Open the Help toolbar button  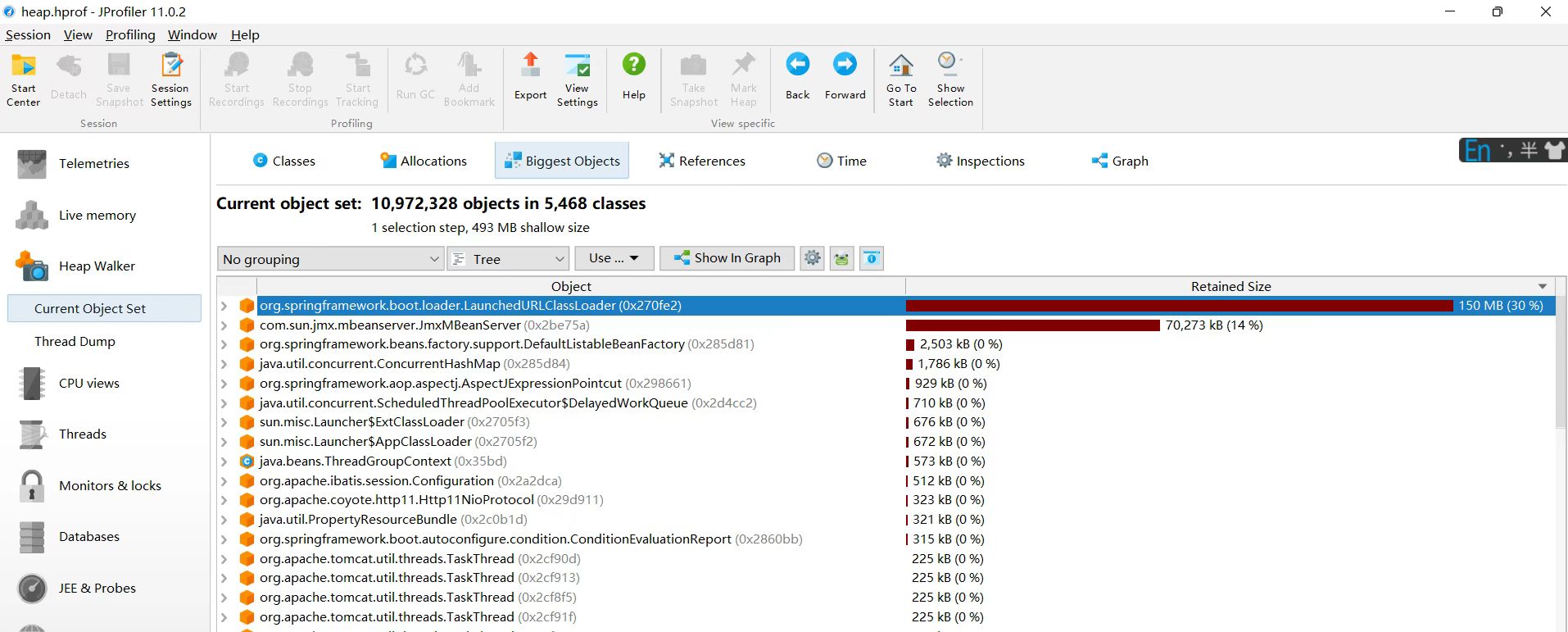[x=634, y=80]
